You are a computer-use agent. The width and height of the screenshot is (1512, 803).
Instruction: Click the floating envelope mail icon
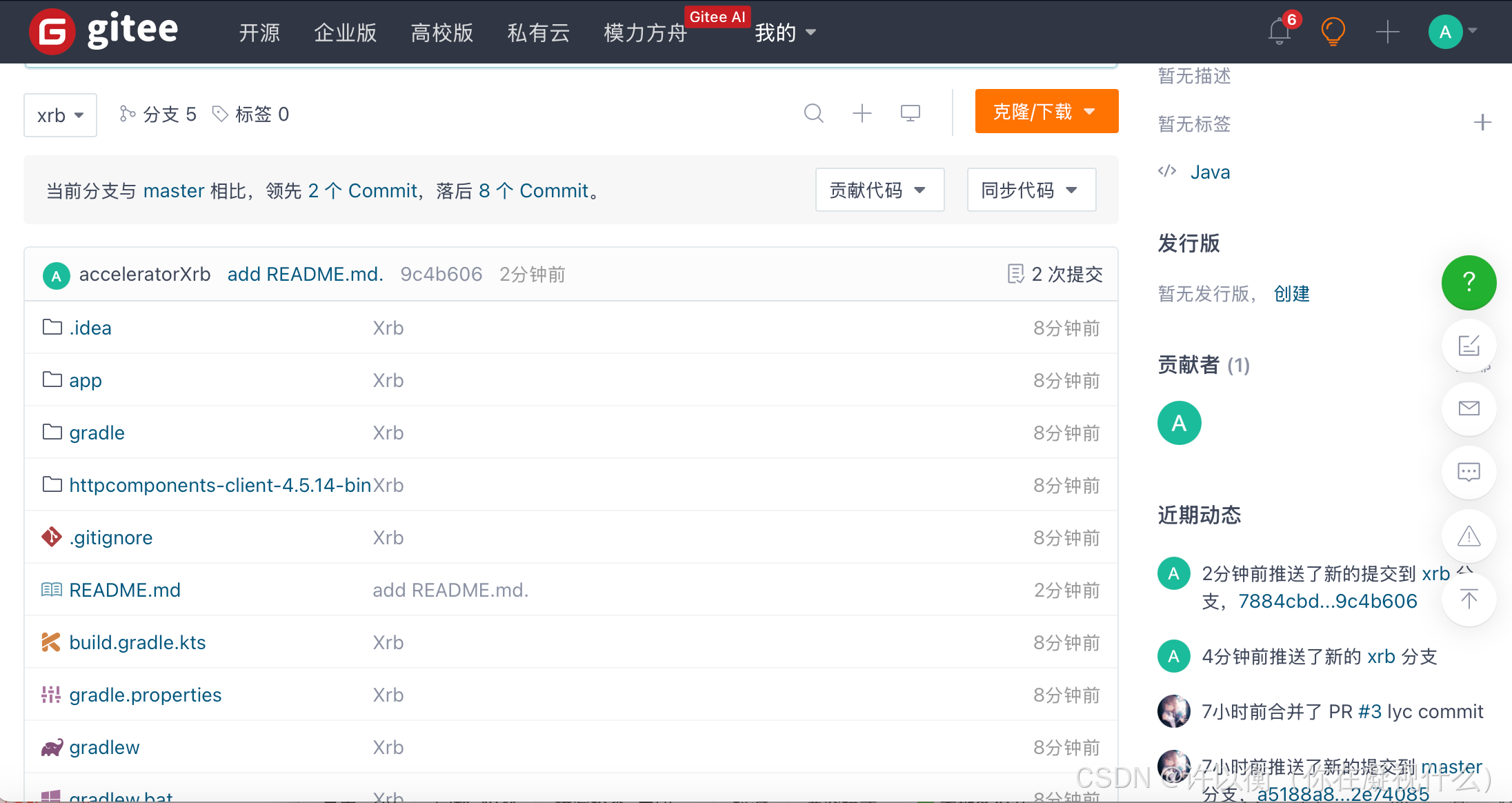point(1469,408)
